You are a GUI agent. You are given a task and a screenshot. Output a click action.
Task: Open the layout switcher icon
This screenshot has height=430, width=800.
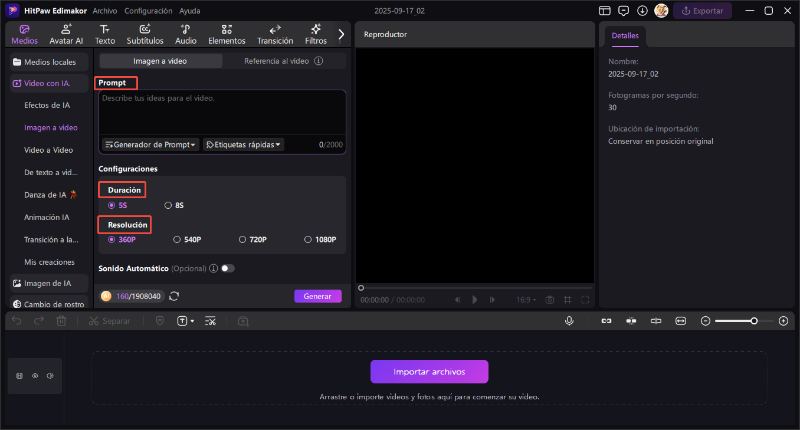click(x=605, y=11)
